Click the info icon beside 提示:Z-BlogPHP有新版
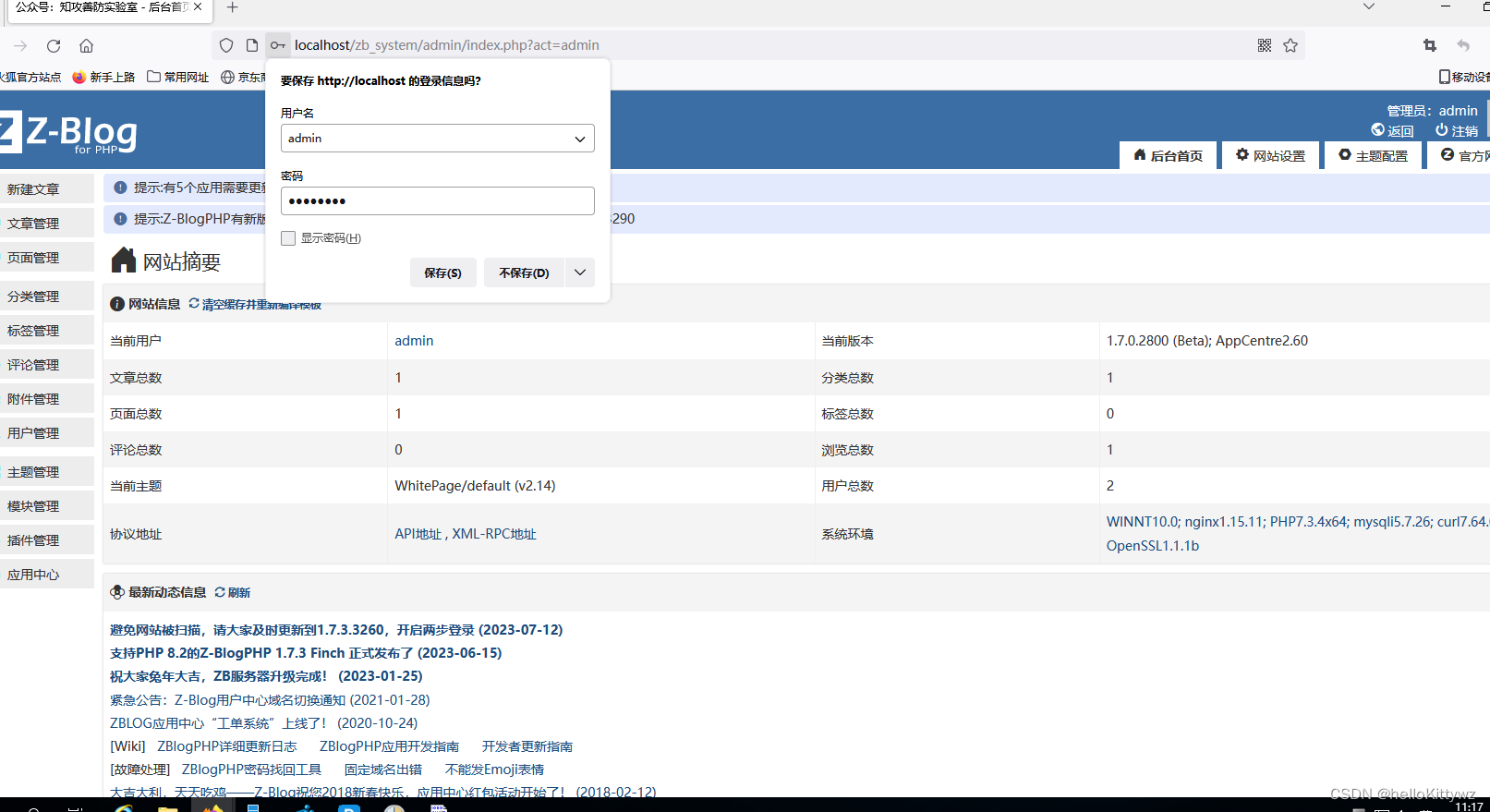Image resolution: width=1490 pixels, height=812 pixels. (120, 219)
